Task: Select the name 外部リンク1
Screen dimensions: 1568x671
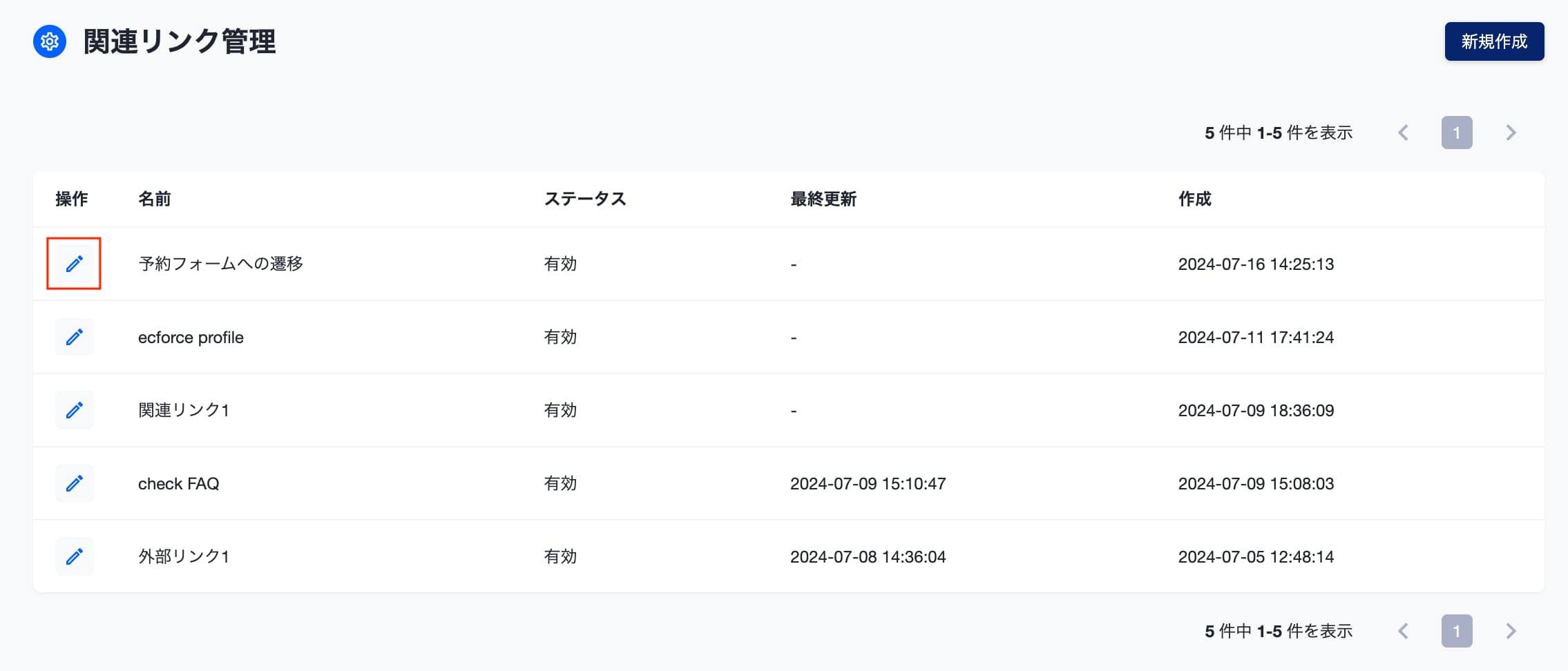Action: coord(184,556)
